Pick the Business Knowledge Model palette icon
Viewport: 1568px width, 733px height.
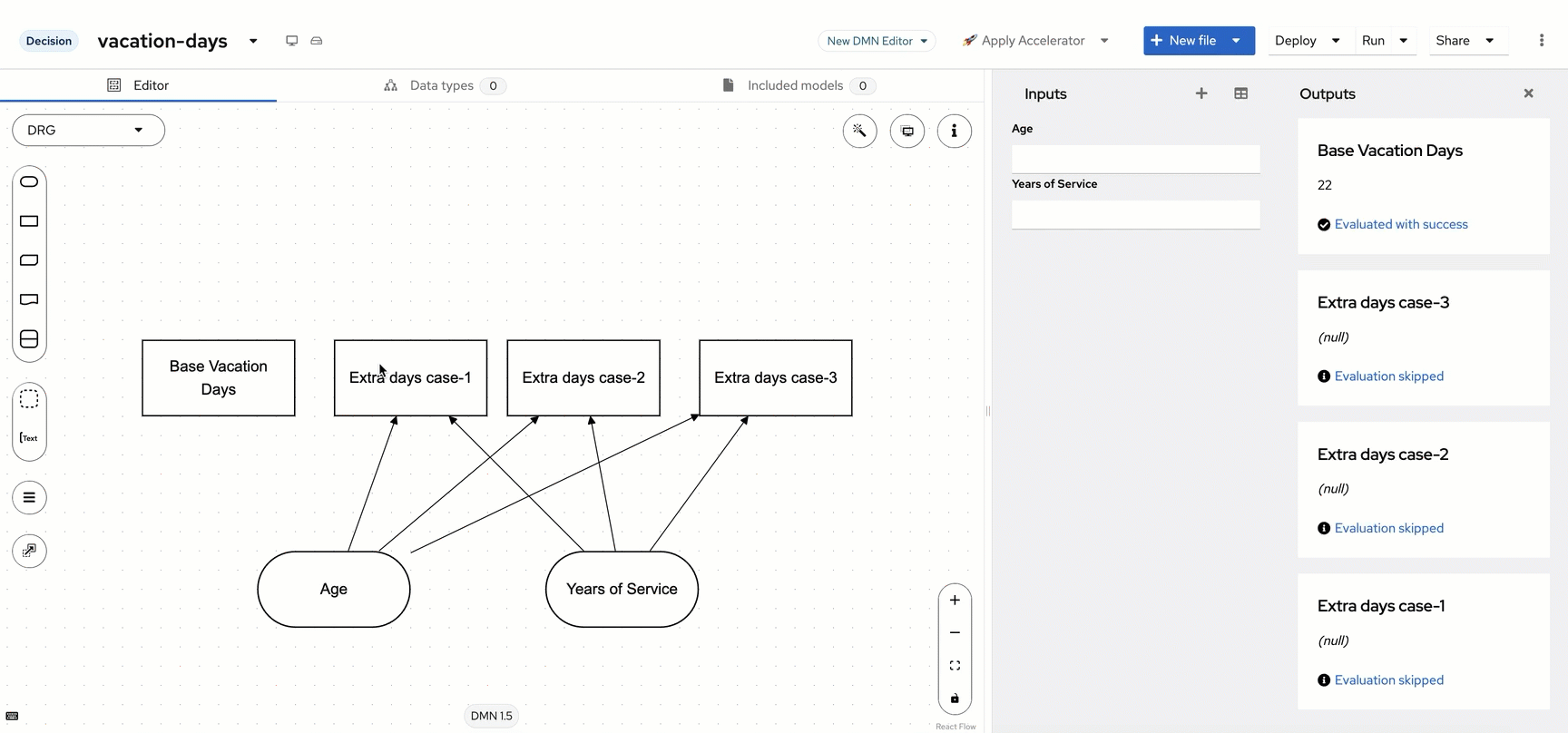pos(29,260)
